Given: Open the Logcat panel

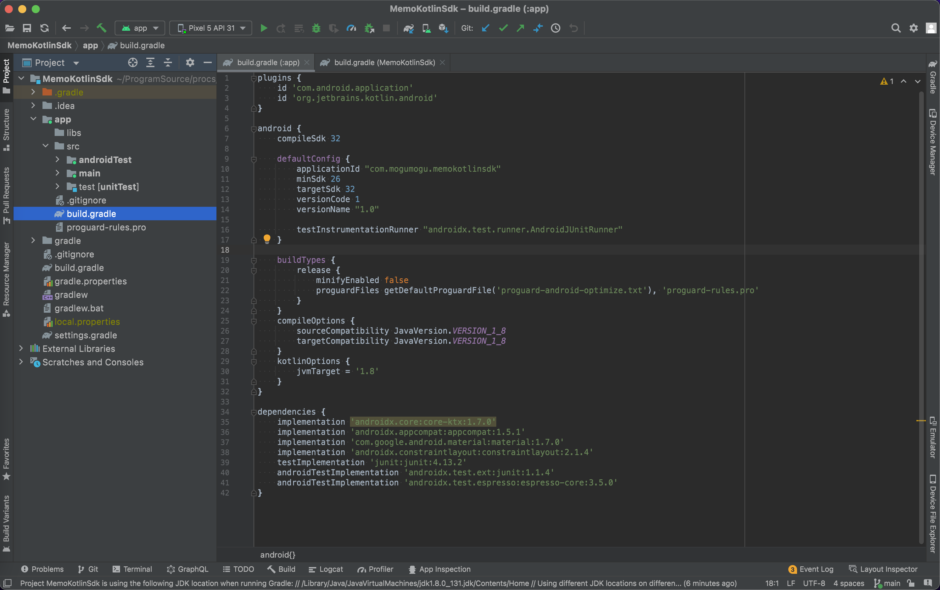Looking at the screenshot, I should coord(326,569).
